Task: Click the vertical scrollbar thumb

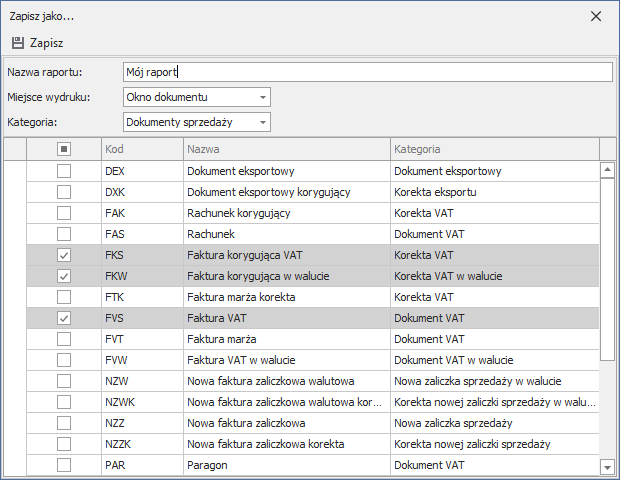Action: click(x=607, y=269)
